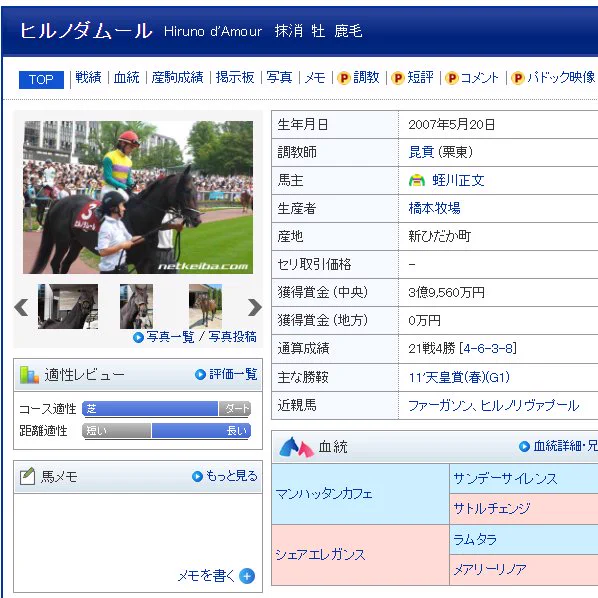The height and width of the screenshot is (598, 598).
Task: Open owner 蛭川正文 link
Action: (458, 180)
